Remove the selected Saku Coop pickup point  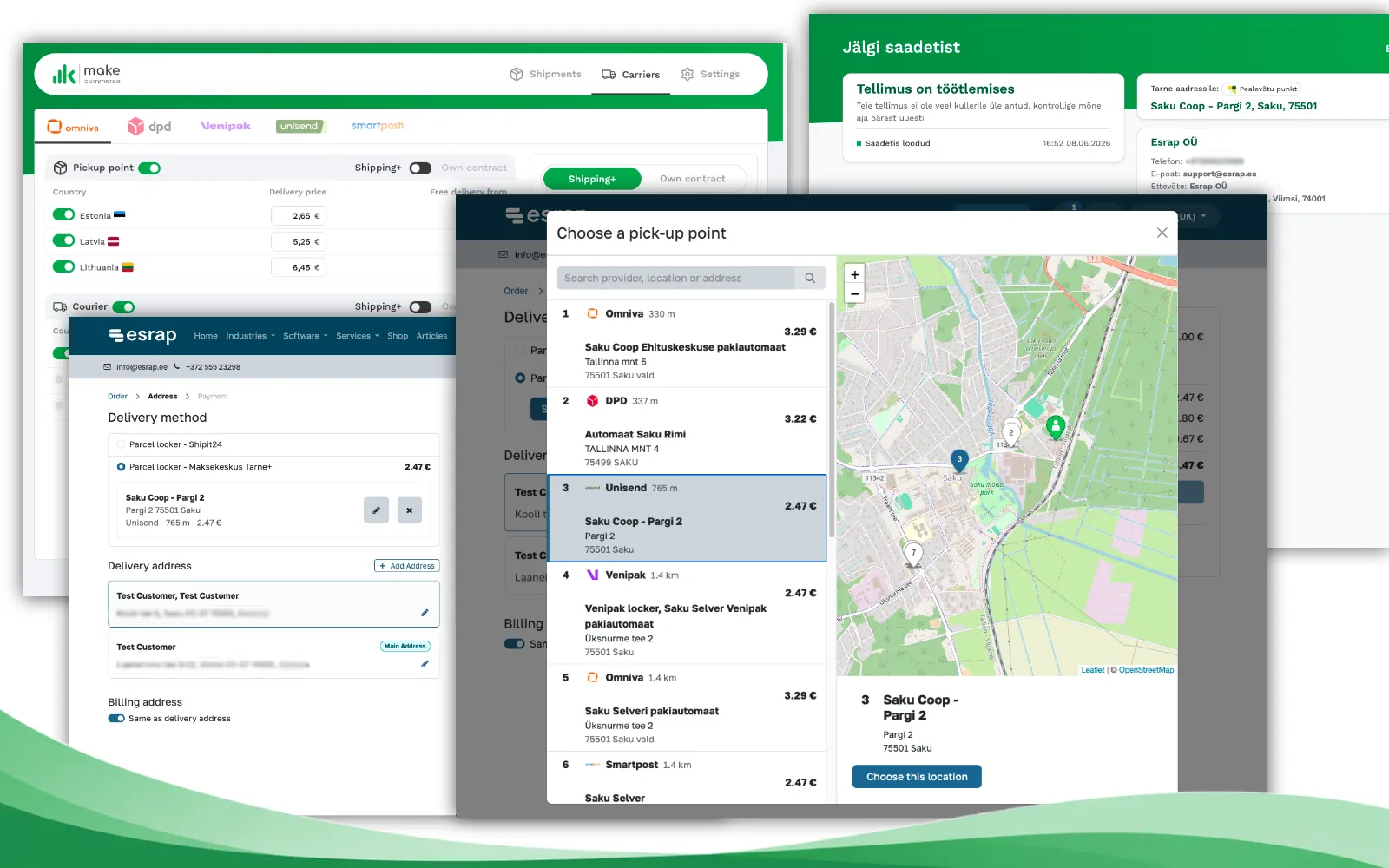point(410,510)
